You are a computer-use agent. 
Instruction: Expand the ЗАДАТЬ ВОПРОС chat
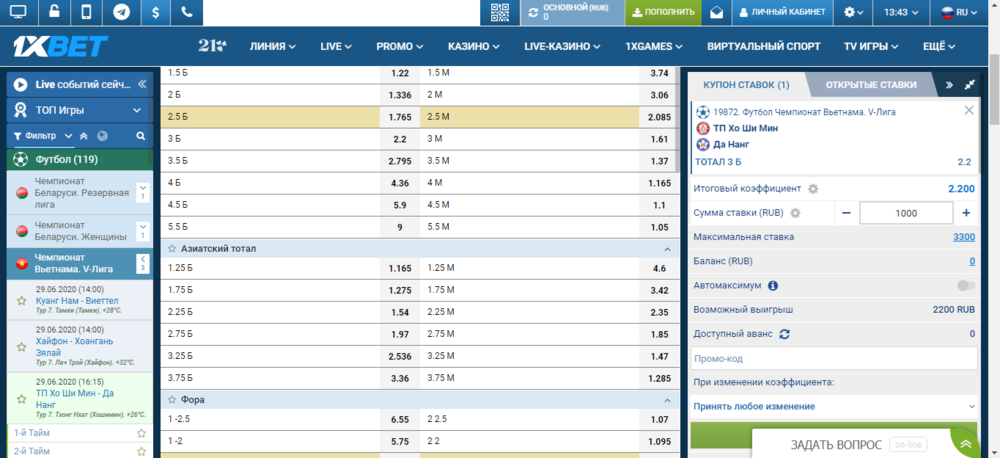click(966, 444)
